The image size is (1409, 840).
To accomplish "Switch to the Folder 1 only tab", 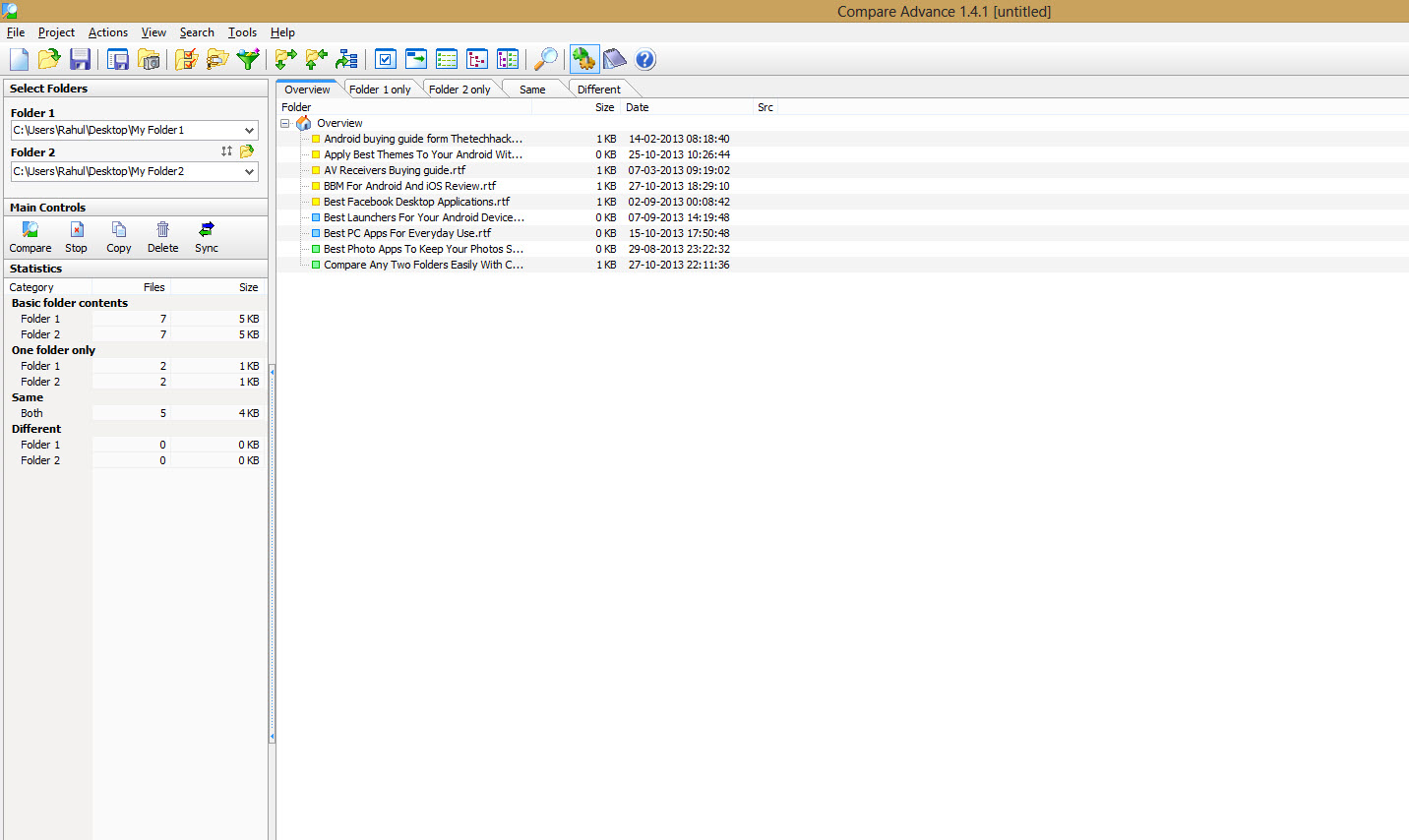I will [x=380, y=90].
